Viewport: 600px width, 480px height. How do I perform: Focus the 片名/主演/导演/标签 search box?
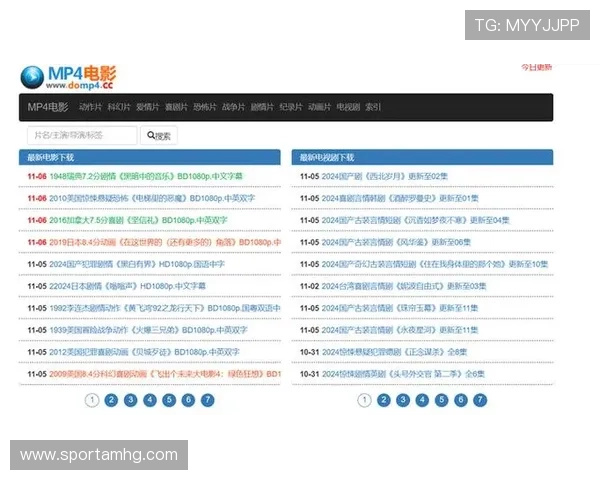pyautogui.click(x=82, y=135)
